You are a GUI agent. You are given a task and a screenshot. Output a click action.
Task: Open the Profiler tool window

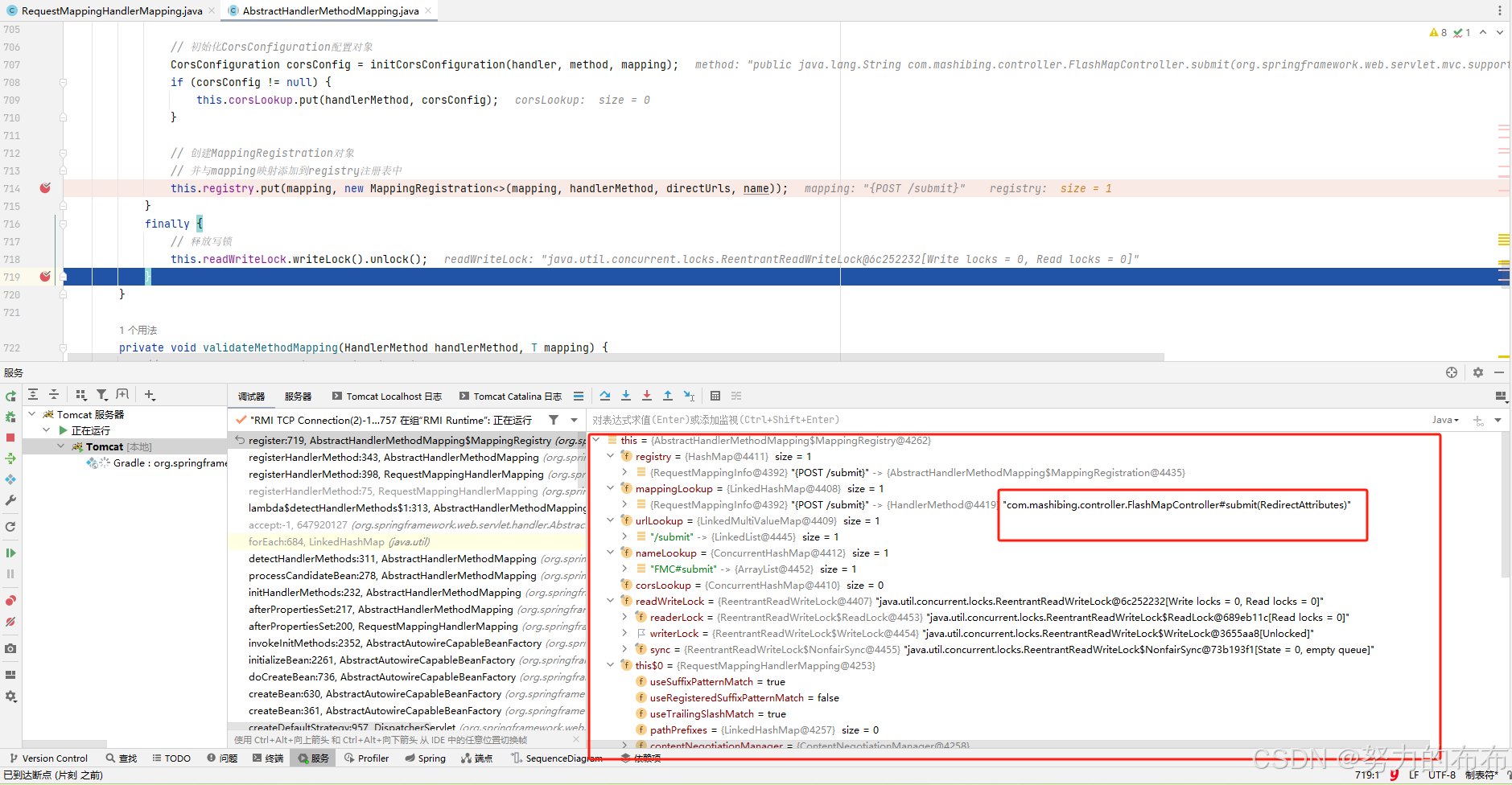[366, 758]
